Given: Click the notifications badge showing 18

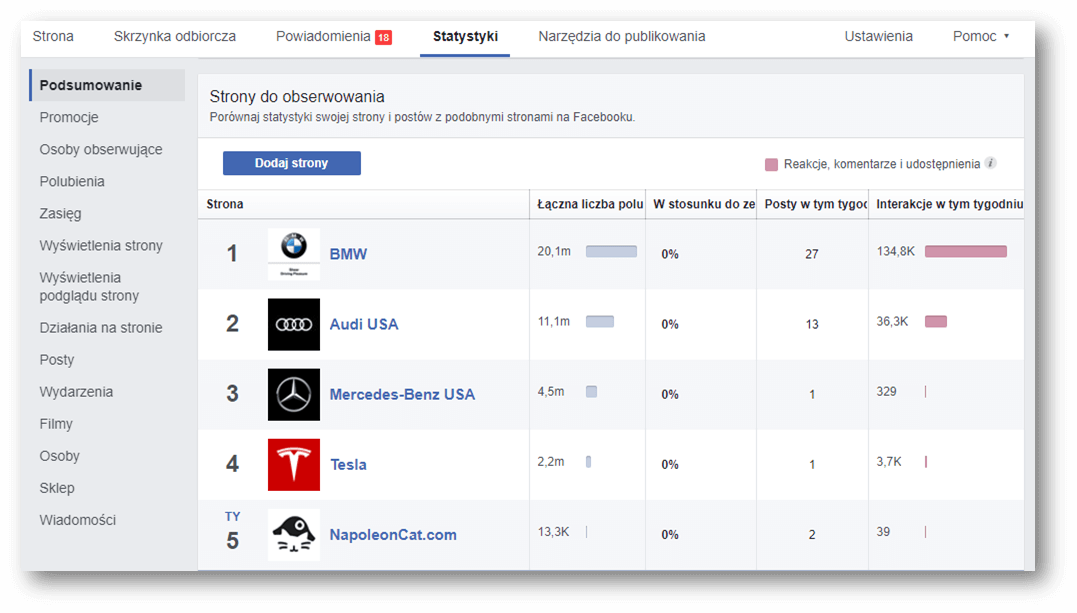Looking at the screenshot, I should [x=383, y=37].
